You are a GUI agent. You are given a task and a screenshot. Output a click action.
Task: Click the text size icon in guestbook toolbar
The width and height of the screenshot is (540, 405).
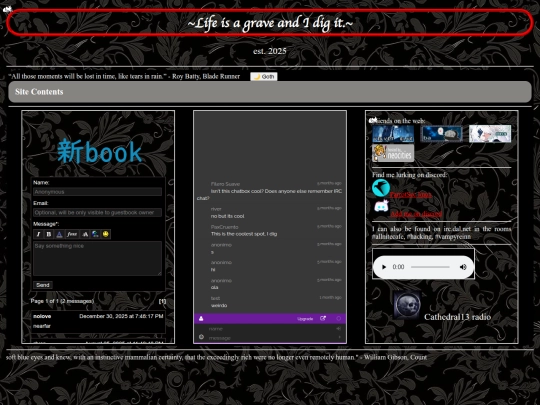point(85,235)
